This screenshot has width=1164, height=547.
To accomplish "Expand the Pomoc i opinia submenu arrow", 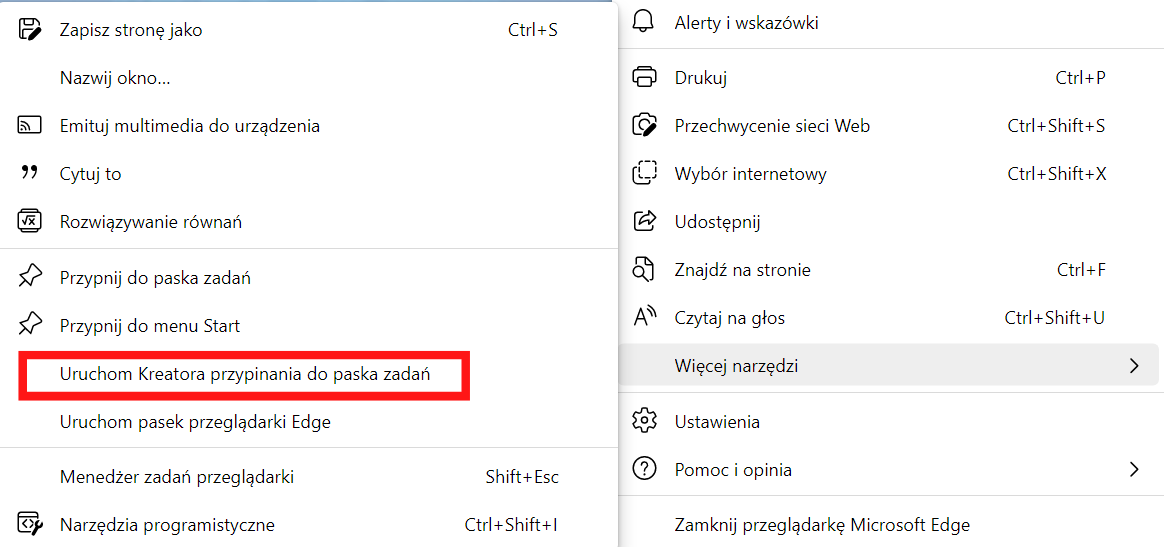I will tap(1133, 469).
